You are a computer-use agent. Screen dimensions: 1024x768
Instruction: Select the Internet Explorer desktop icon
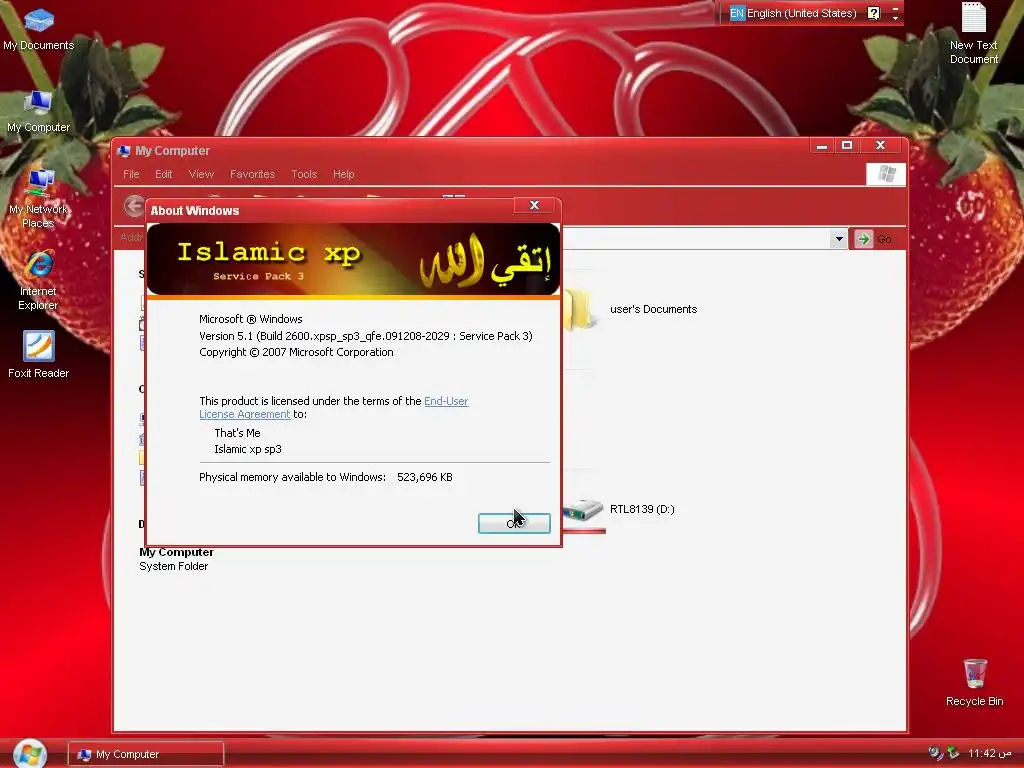coord(39,281)
